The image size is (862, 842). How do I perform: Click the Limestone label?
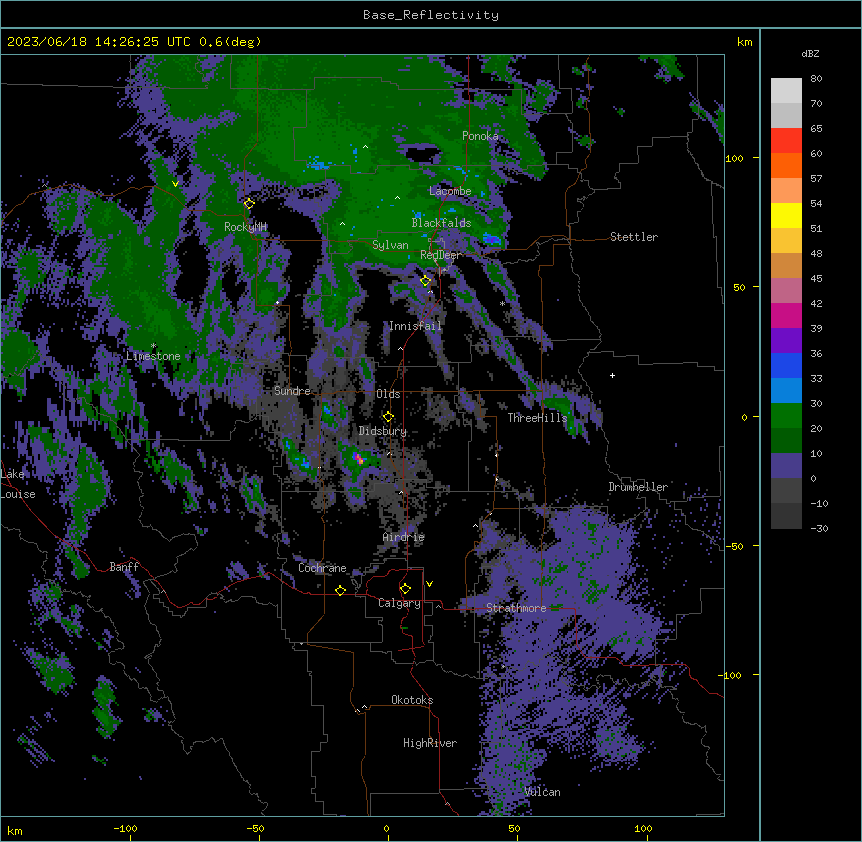coord(153,356)
